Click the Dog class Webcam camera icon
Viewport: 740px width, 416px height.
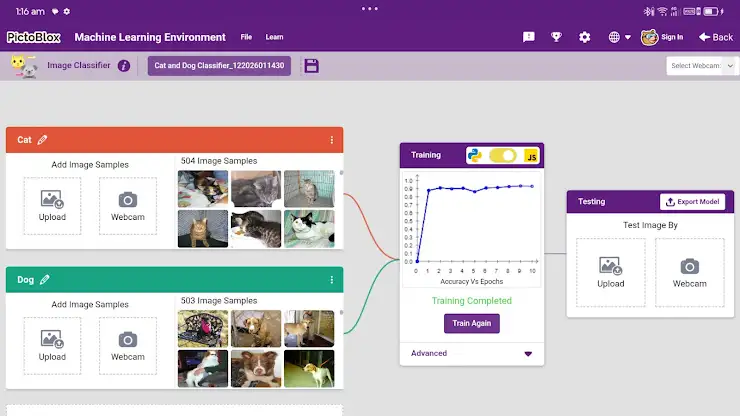[x=128, y=340]
